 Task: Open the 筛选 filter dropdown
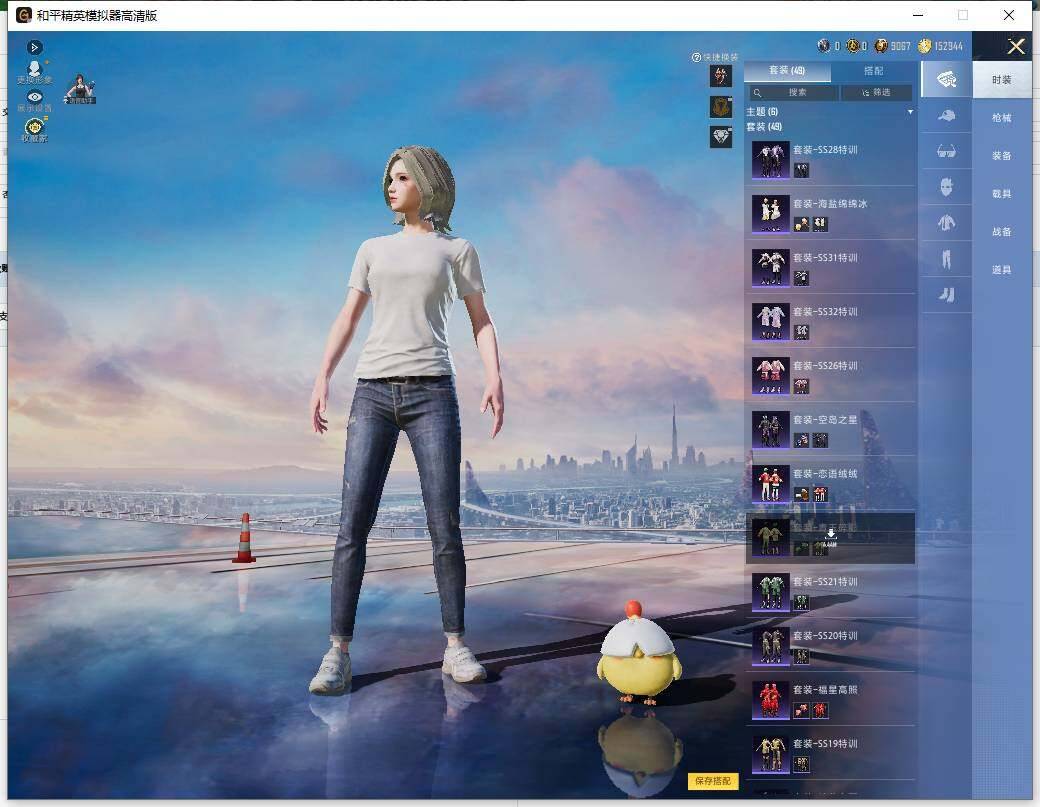(x=876, y=93)
